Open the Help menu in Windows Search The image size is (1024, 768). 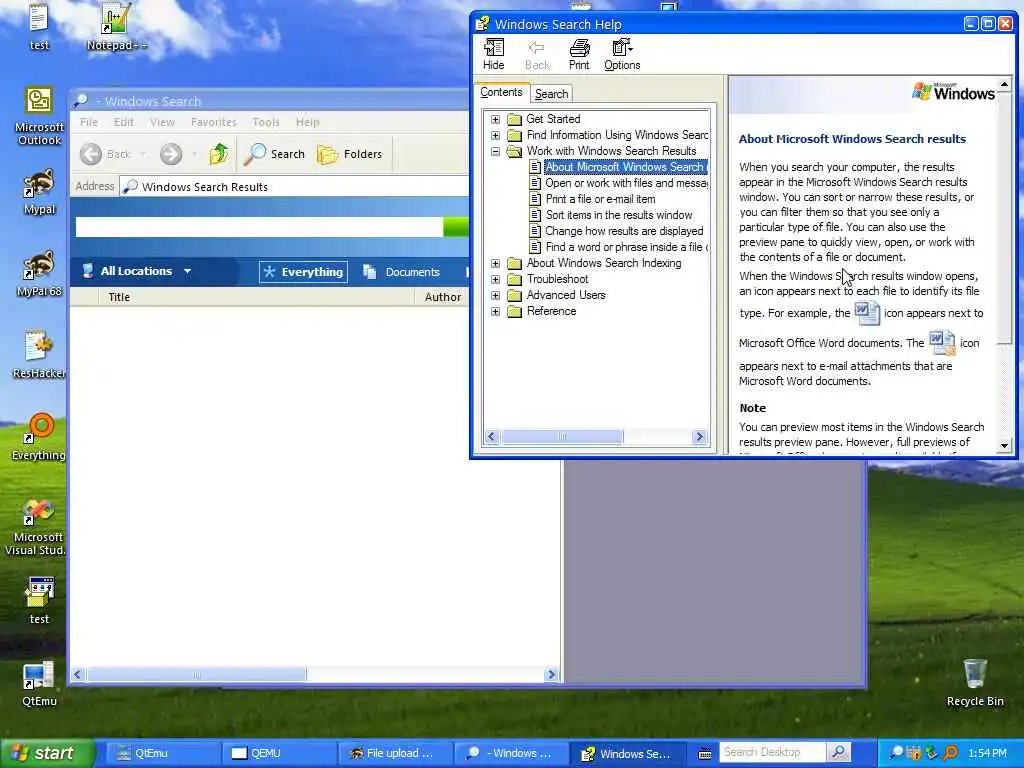(308, 122)
